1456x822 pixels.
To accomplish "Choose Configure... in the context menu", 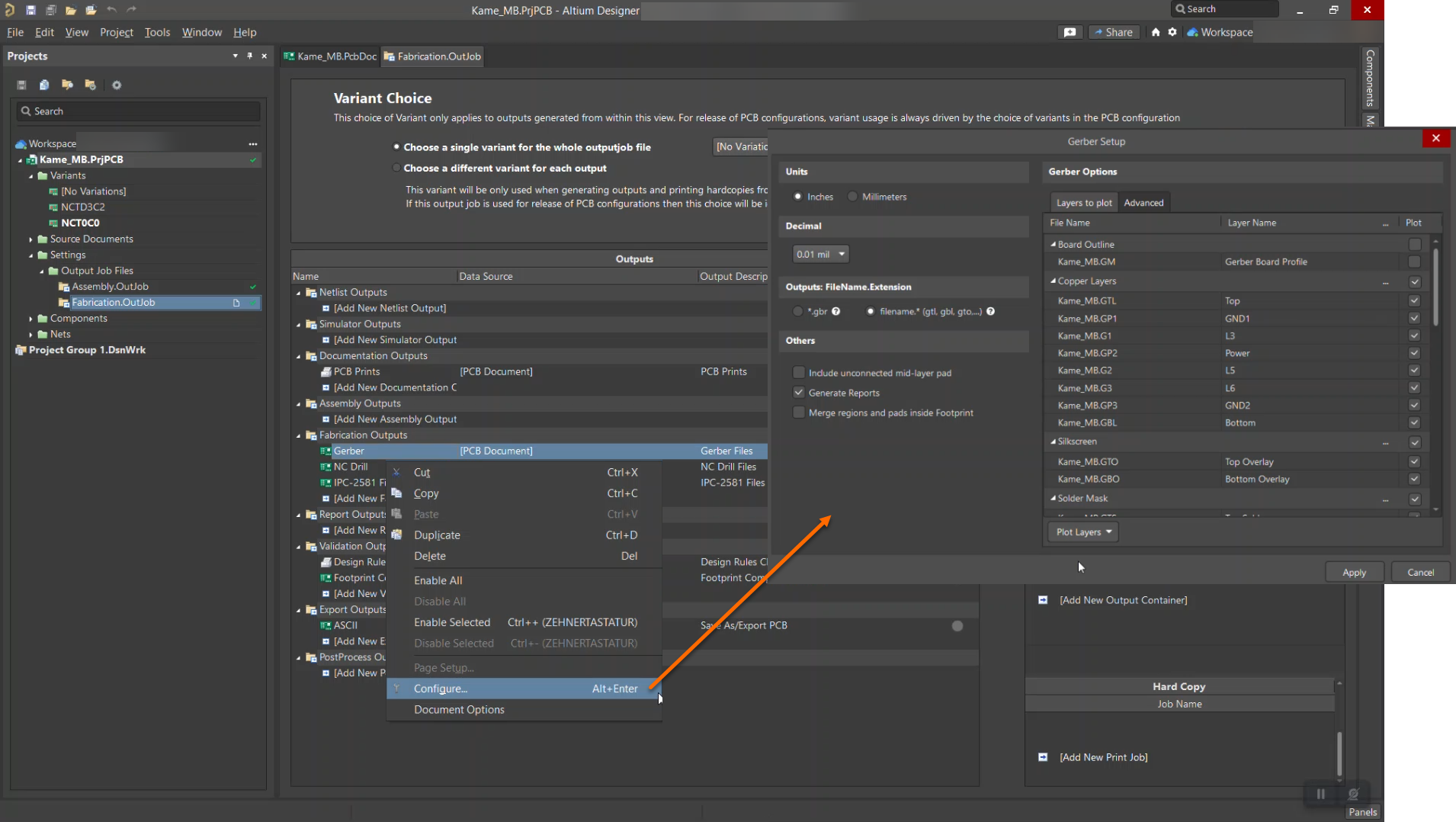I will (x=524, y=689).
